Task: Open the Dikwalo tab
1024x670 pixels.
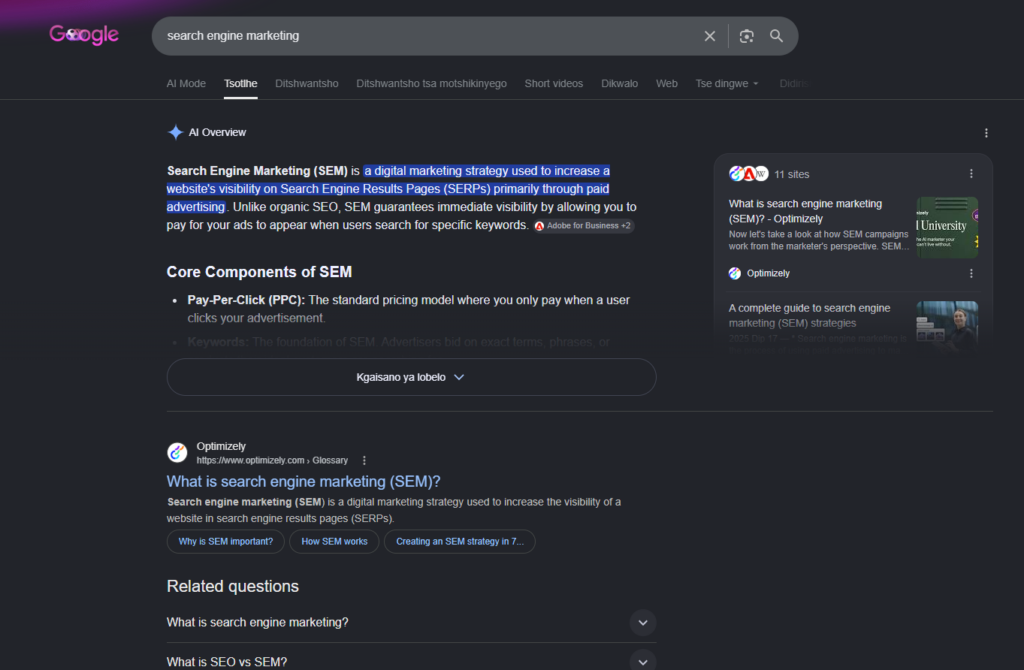Action: coord(620,84)
